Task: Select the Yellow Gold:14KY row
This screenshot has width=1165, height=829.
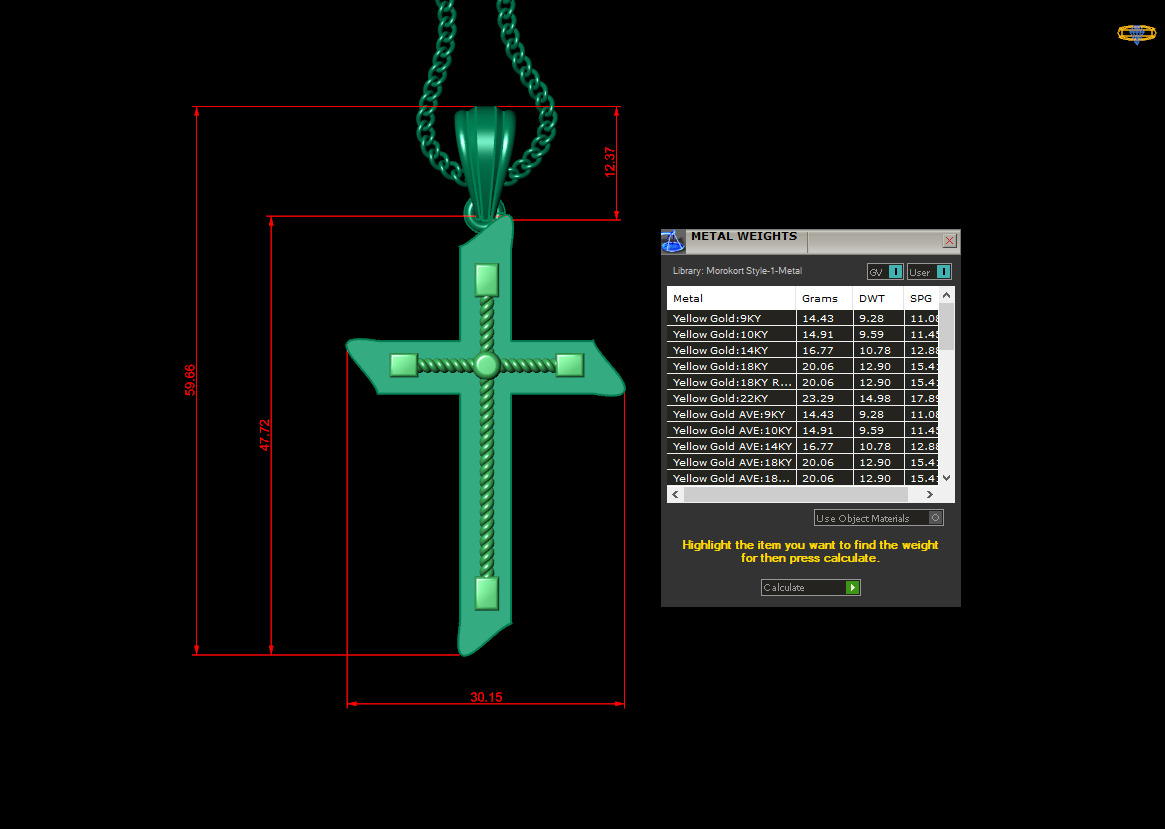Action: coord(803,351)
